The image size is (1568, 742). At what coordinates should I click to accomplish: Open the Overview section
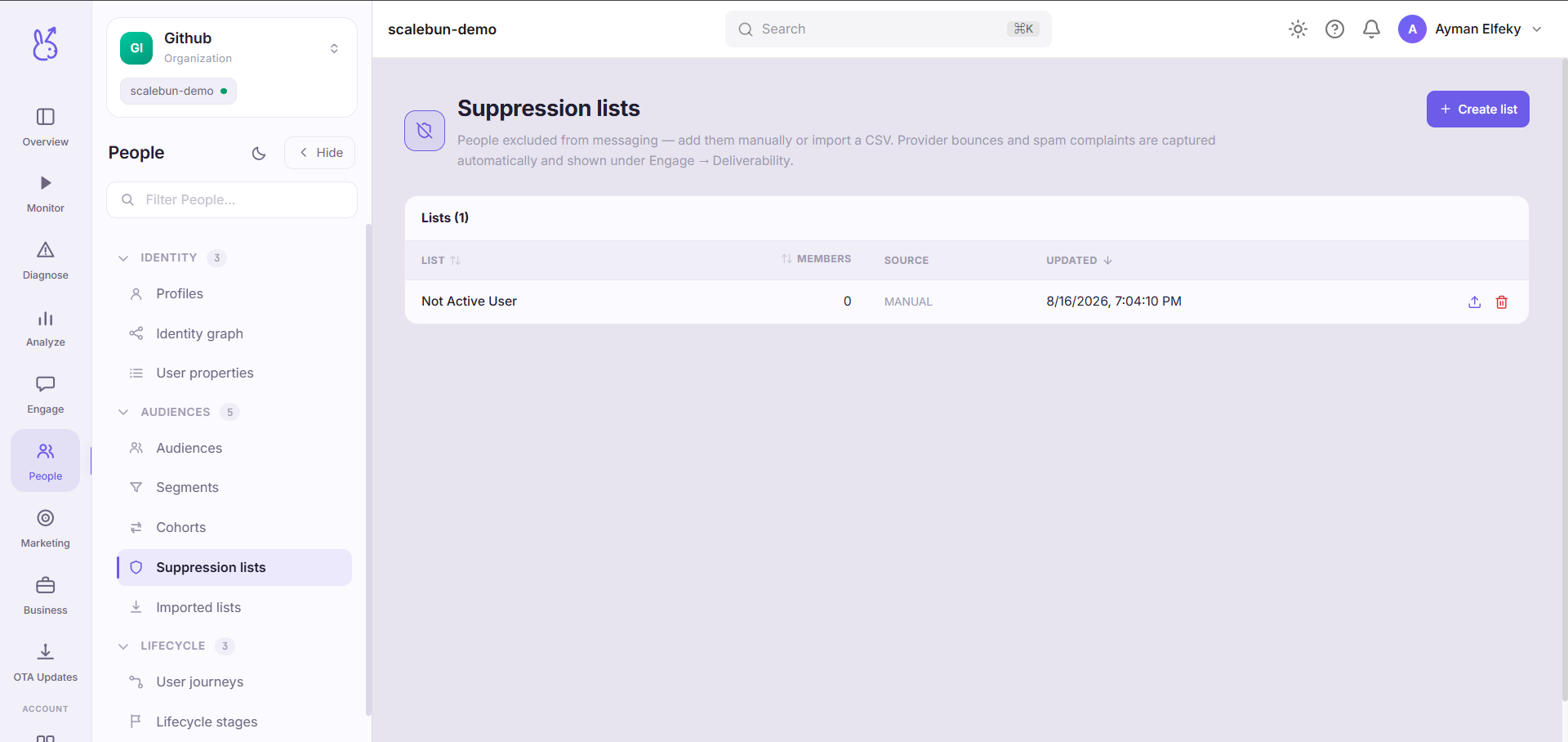coord(46,127)
